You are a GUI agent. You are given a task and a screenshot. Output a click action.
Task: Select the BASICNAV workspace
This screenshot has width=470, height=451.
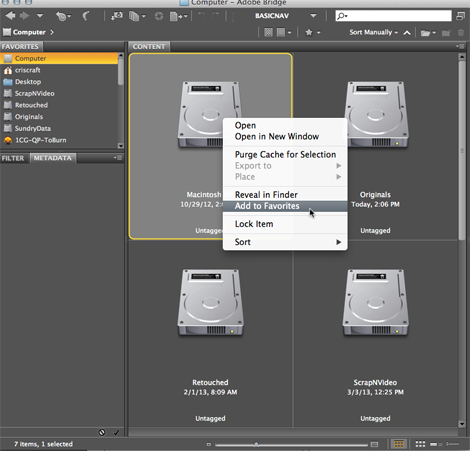click(x=272, y=16)
